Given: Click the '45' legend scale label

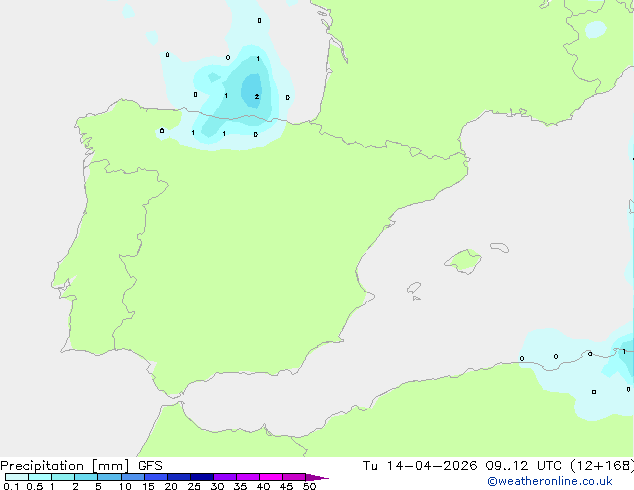Looking at the screenshot, I should coord(286,486).
